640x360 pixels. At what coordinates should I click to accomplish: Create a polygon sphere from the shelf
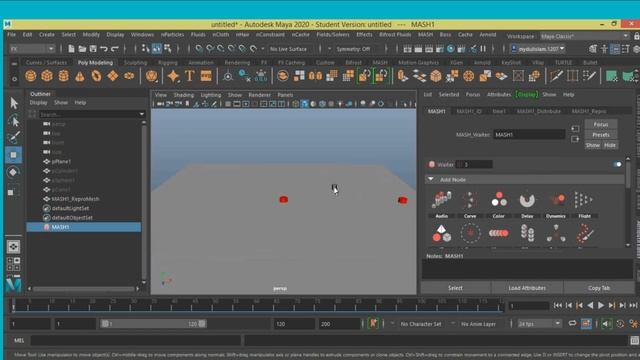pos(31,76)
